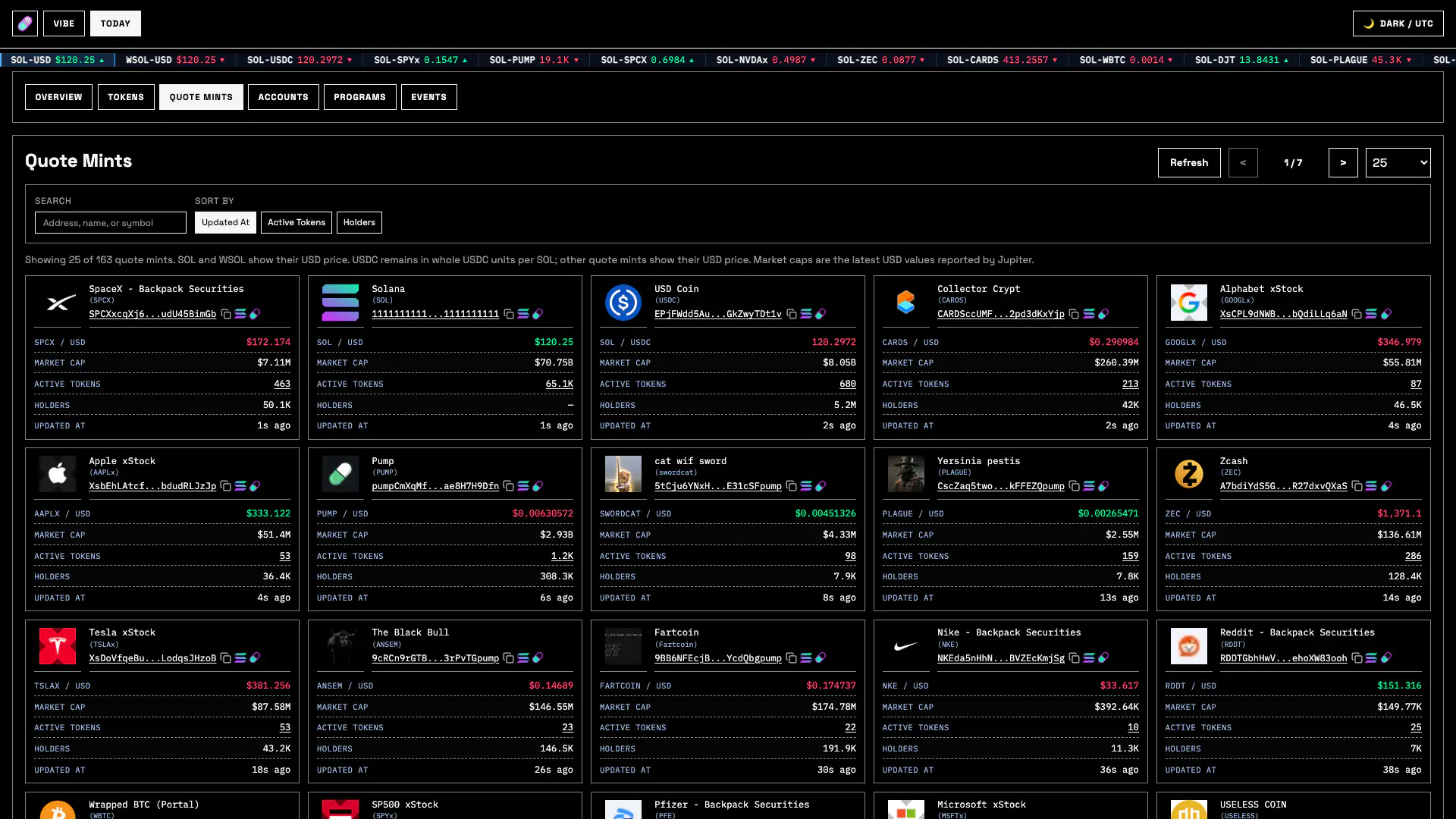
Task: Open pump pill icon on Zcash card
Action: tap(1386, 486)
